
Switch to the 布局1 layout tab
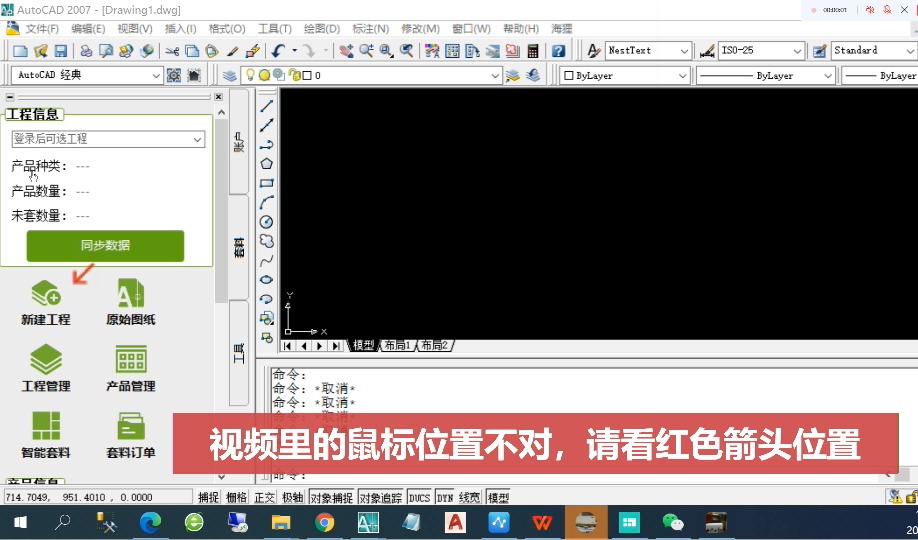click(x=398, y=346)
